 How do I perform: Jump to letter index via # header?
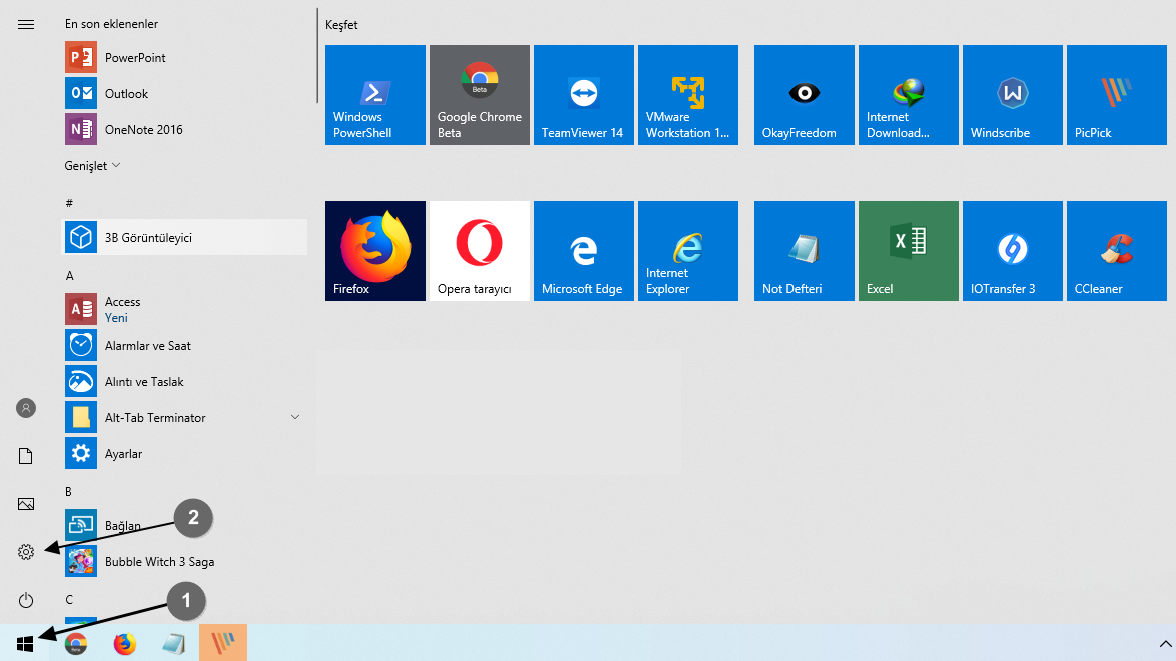(69, 203)
